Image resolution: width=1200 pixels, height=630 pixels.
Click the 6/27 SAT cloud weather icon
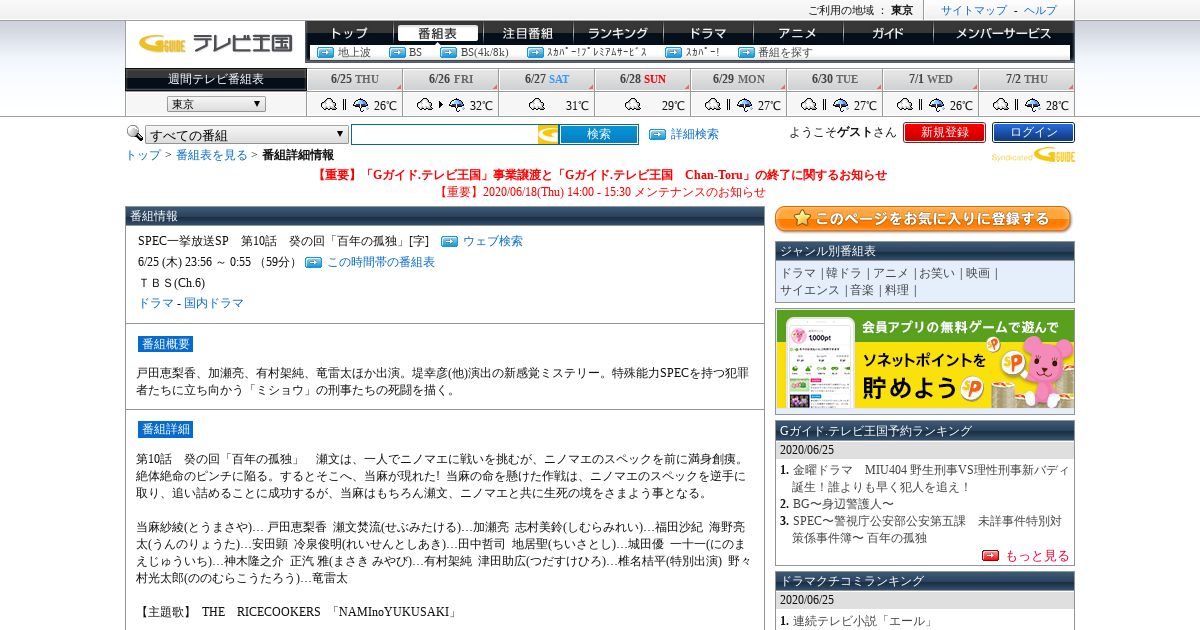click(x=537, y=105)
